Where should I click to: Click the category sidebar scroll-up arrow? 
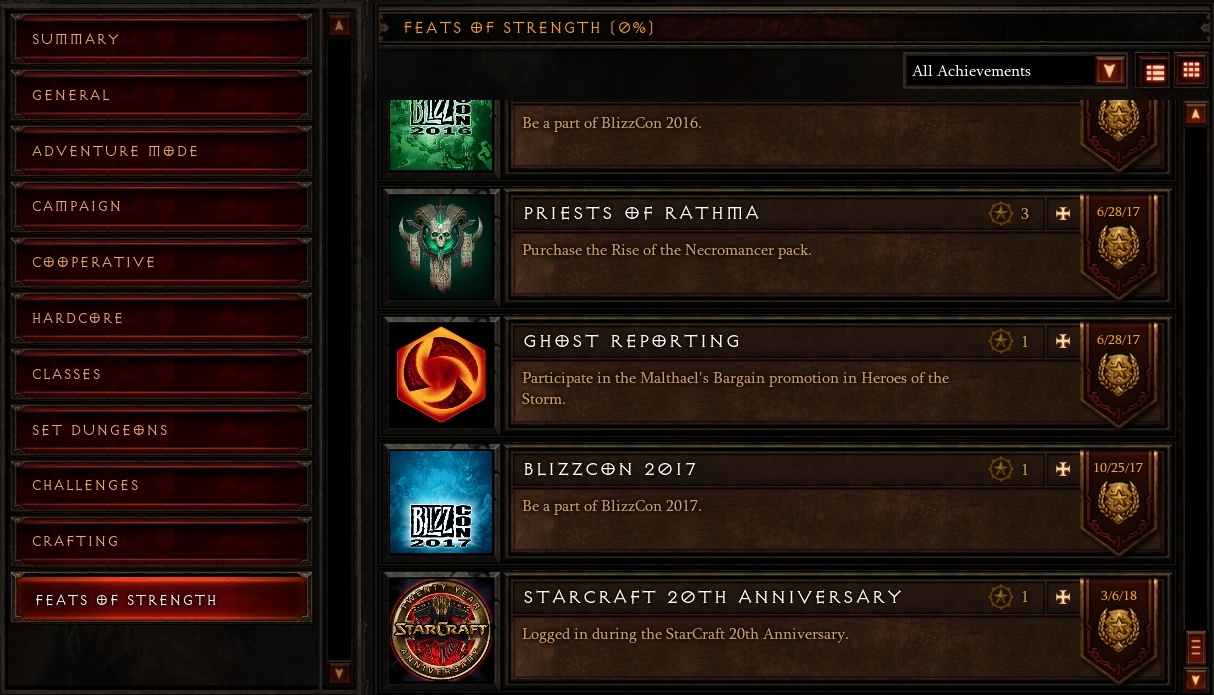(339, 27)
